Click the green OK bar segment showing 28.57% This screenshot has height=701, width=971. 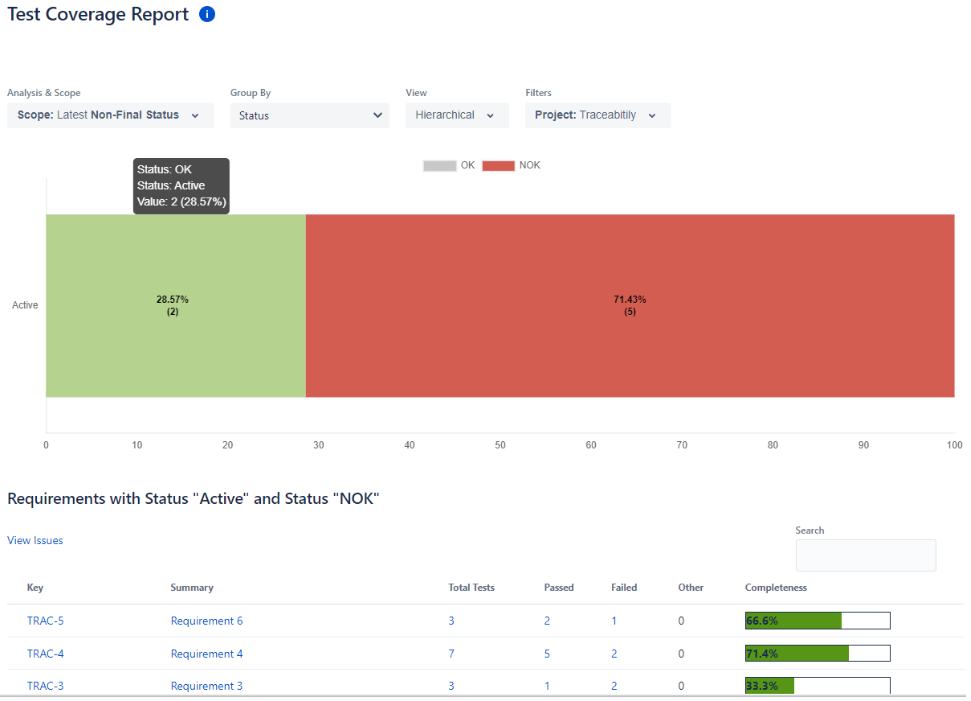176,305
